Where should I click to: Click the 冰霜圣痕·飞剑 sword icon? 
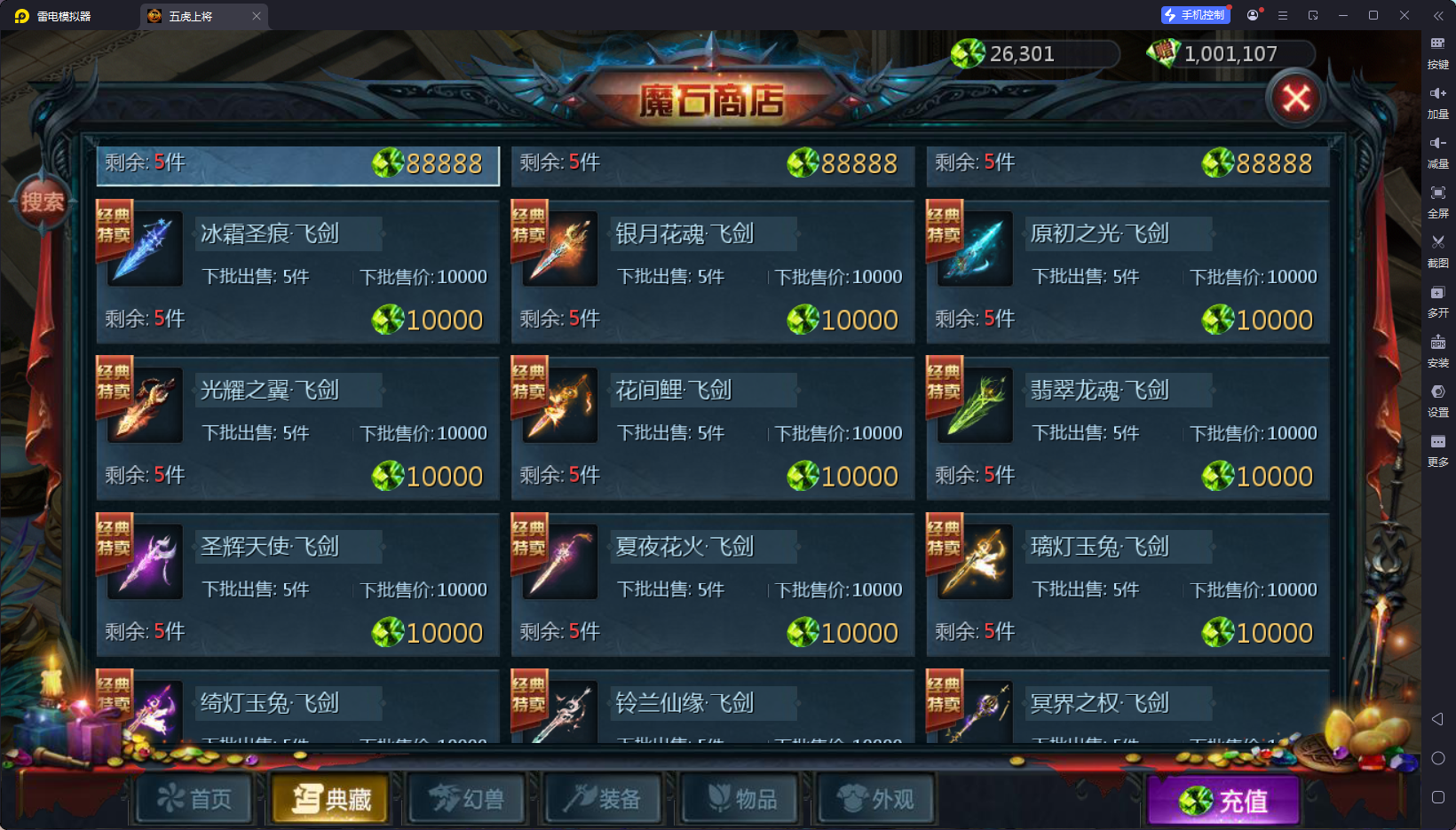pos(145,249)
